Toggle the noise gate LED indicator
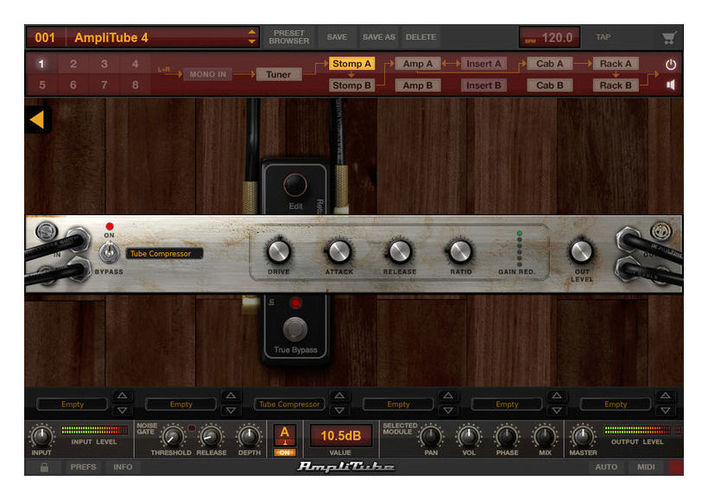Image resolution: width=708 pixels, height=500 pixels. point(191,428)
